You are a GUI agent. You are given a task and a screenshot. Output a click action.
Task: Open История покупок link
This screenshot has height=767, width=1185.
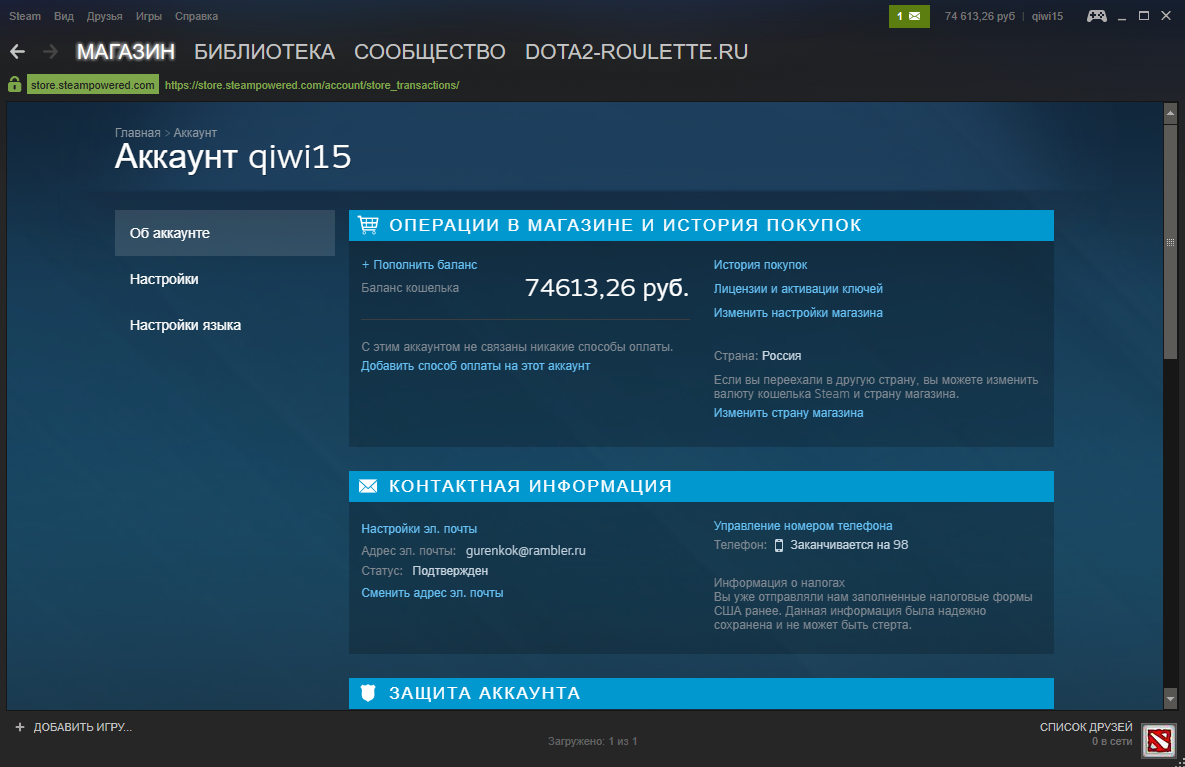coord(760,264)
